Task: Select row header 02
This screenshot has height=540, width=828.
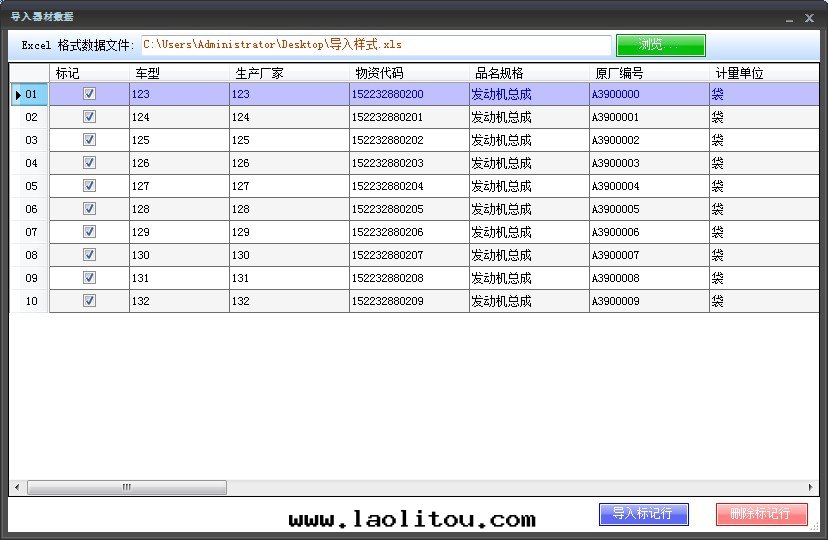Action: pyautogui.click(x=30, y=117)
